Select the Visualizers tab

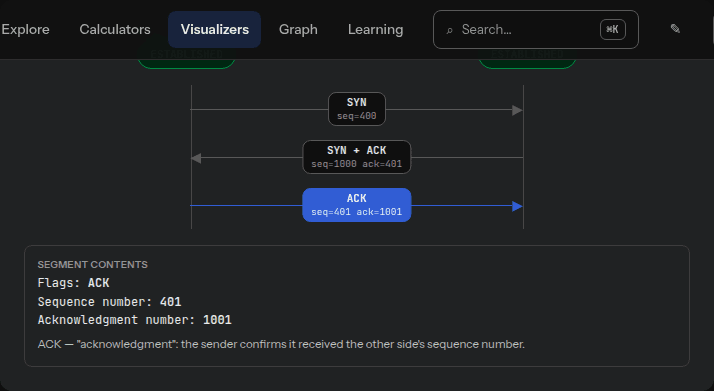click(214, 30)
